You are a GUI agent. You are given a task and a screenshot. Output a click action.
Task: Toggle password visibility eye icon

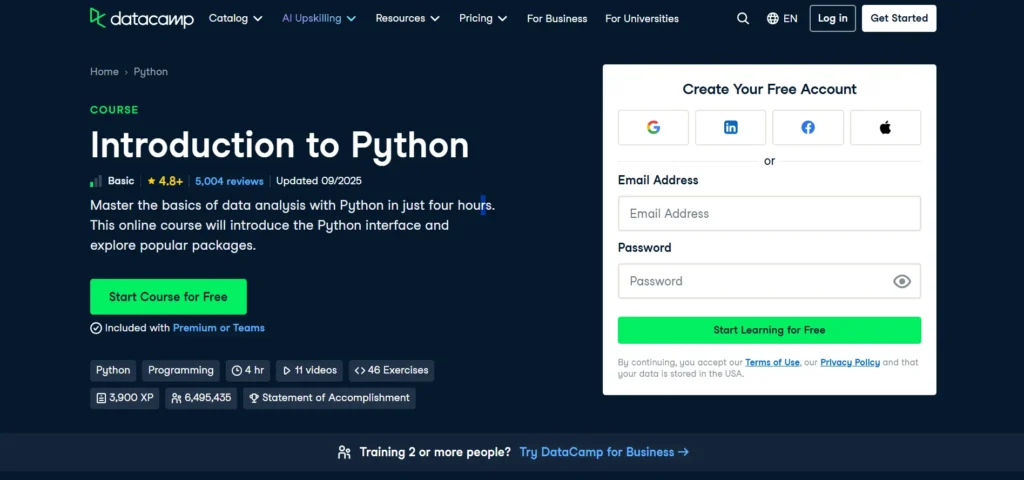pyautogui.click(x=901, y=281)
